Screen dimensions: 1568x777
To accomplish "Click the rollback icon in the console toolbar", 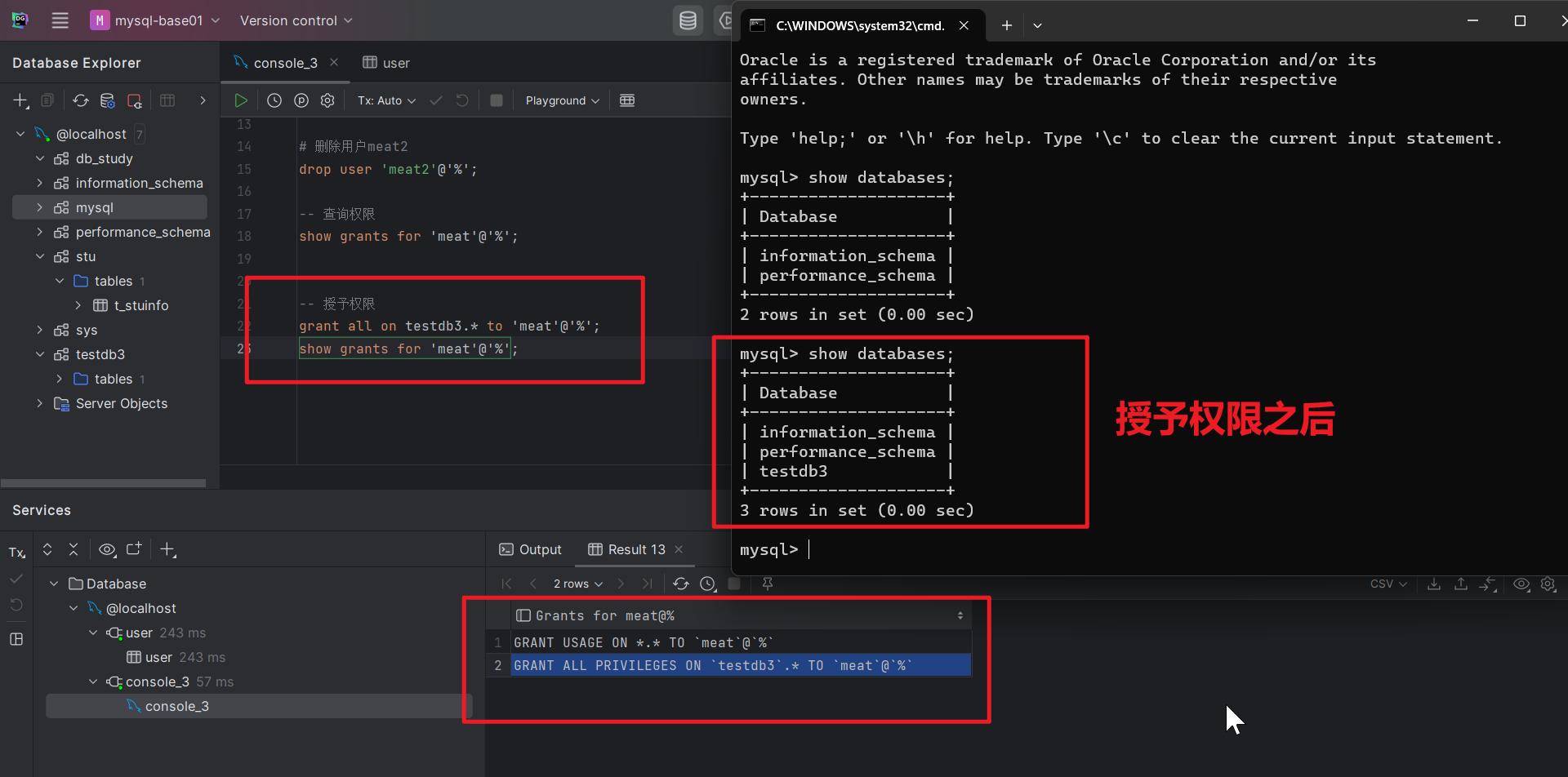I will click(462, 100).
